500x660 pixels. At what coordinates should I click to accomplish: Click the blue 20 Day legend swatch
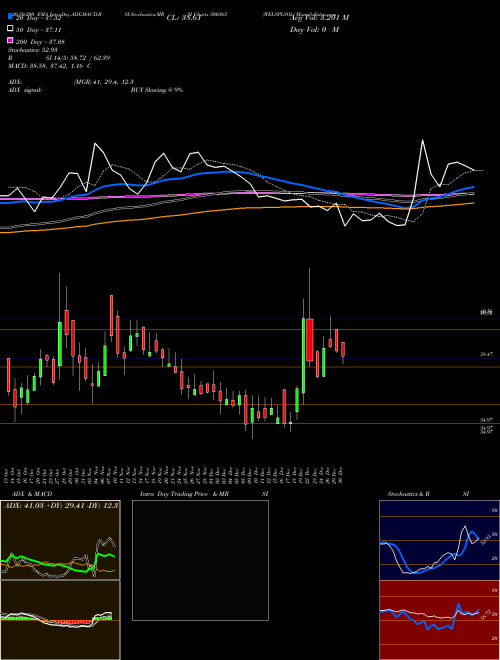[x=11, y=17]
